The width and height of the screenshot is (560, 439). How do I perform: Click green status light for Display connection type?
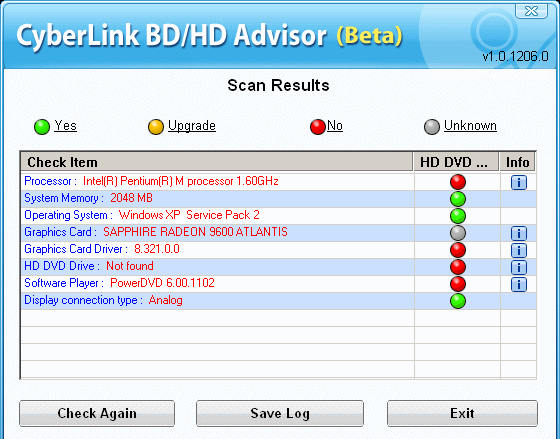point(458,301)
